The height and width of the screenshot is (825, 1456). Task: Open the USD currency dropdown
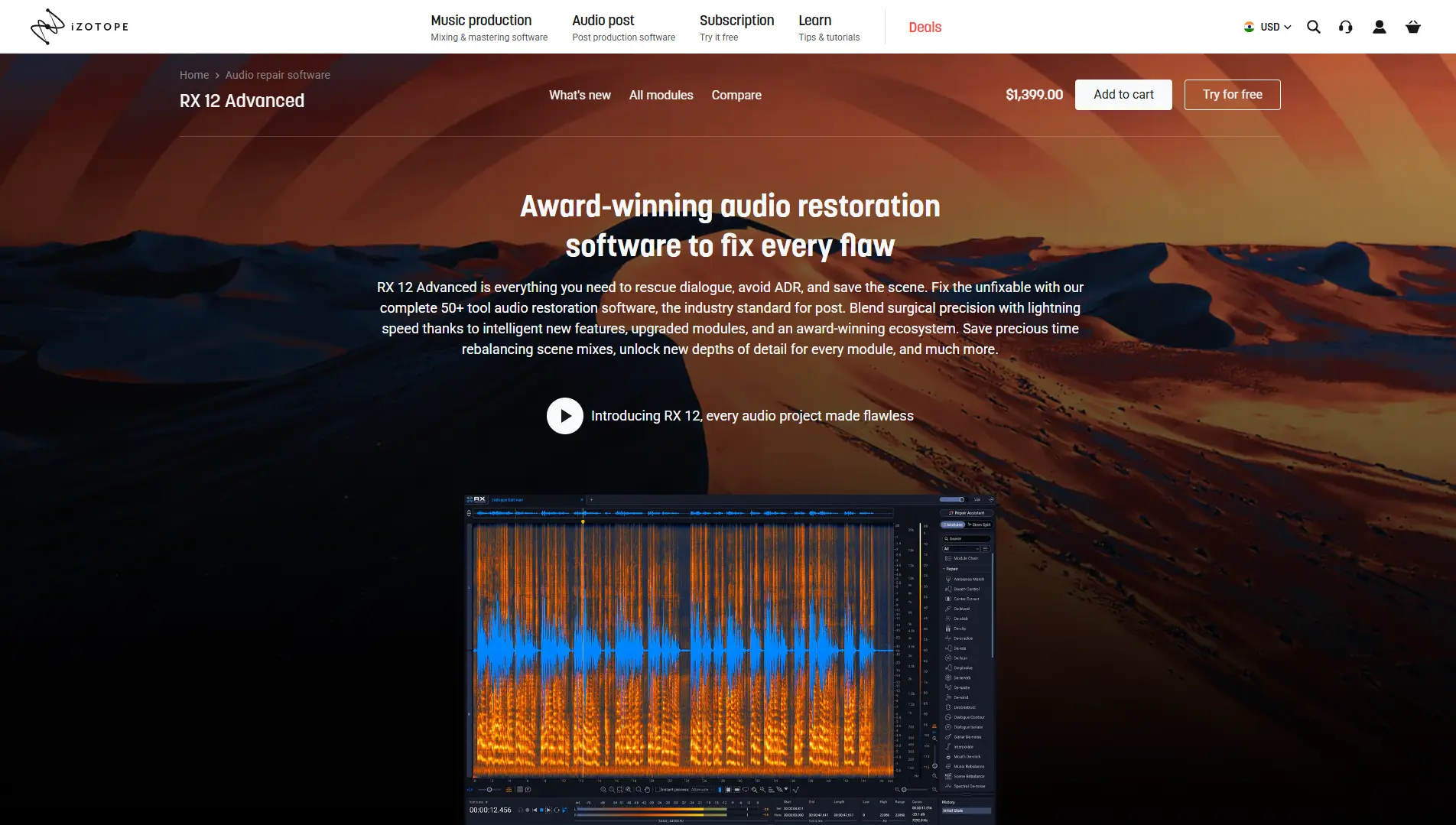coord(1268,27)
